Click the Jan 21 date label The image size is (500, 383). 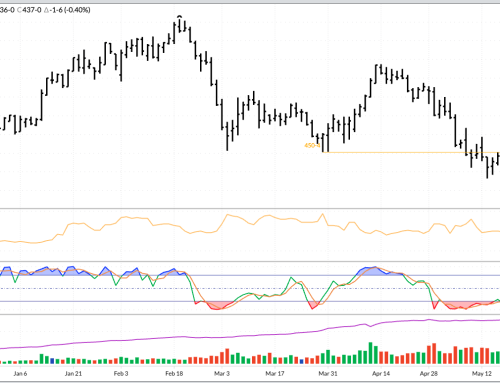point(73,373)
